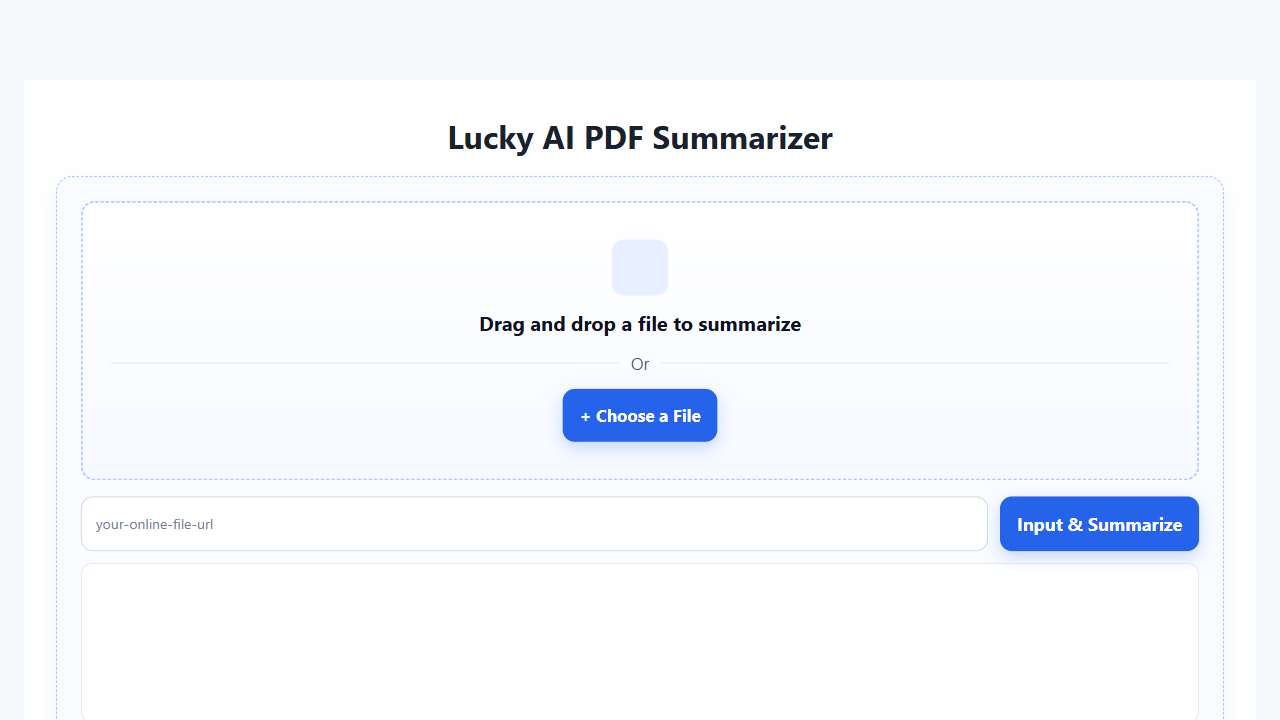This screenshot has height=720, width=1280.
Task: Click the plus icon on Choose a File
Action: tap(586, 416)
